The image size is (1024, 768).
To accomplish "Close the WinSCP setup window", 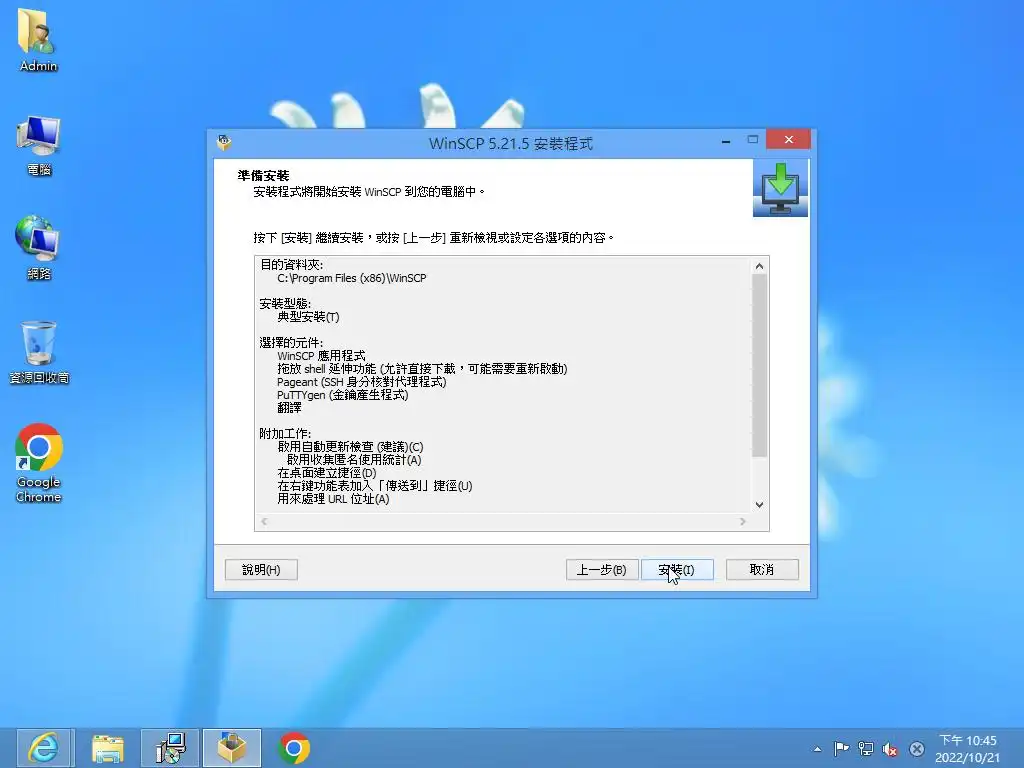I will 789,140.
